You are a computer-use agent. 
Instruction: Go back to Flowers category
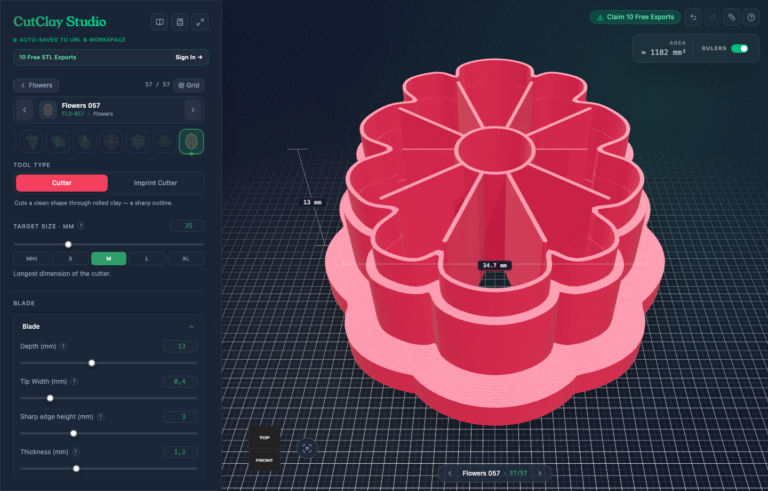point(36,85)
